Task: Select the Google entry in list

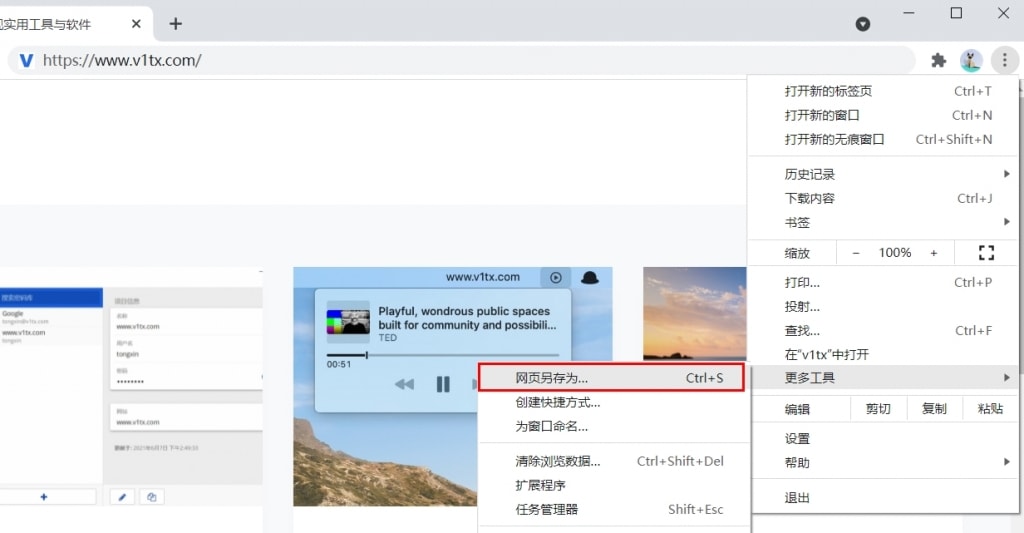Action: [x=51, y=317]
